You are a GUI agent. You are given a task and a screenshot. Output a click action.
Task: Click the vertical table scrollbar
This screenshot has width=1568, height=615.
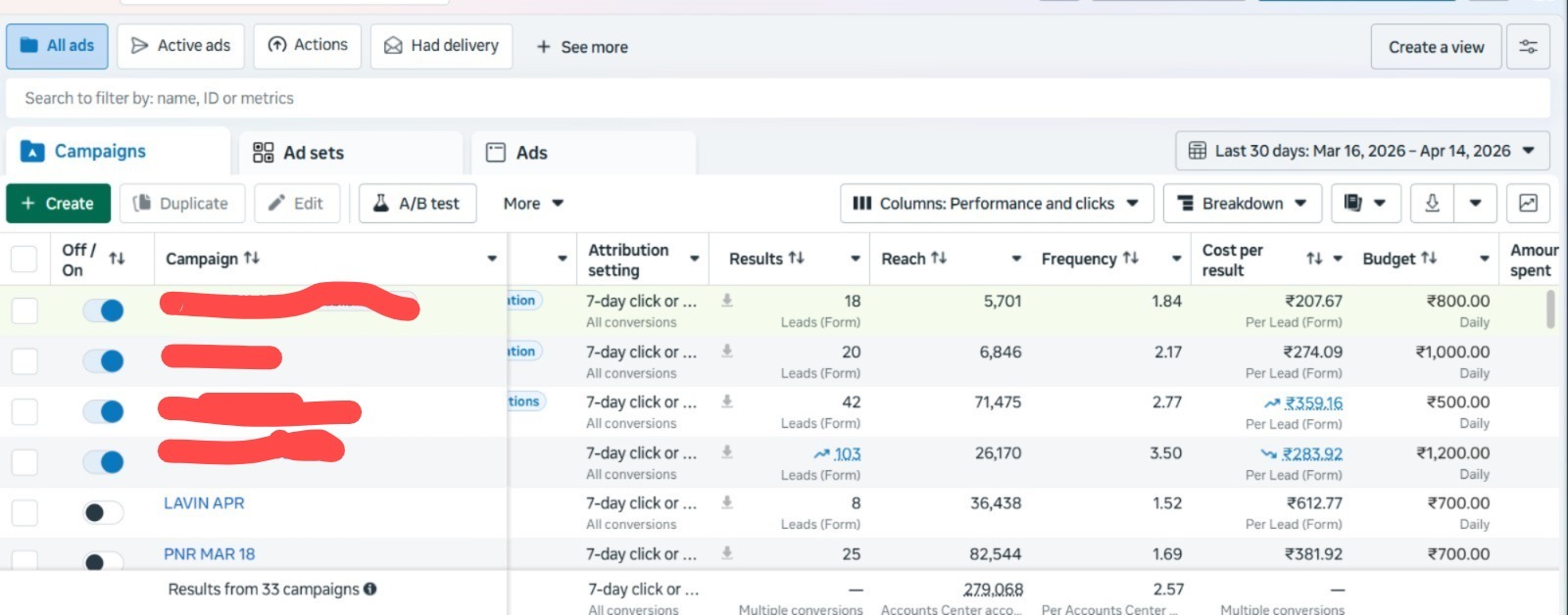click(x=1549, y=309)
